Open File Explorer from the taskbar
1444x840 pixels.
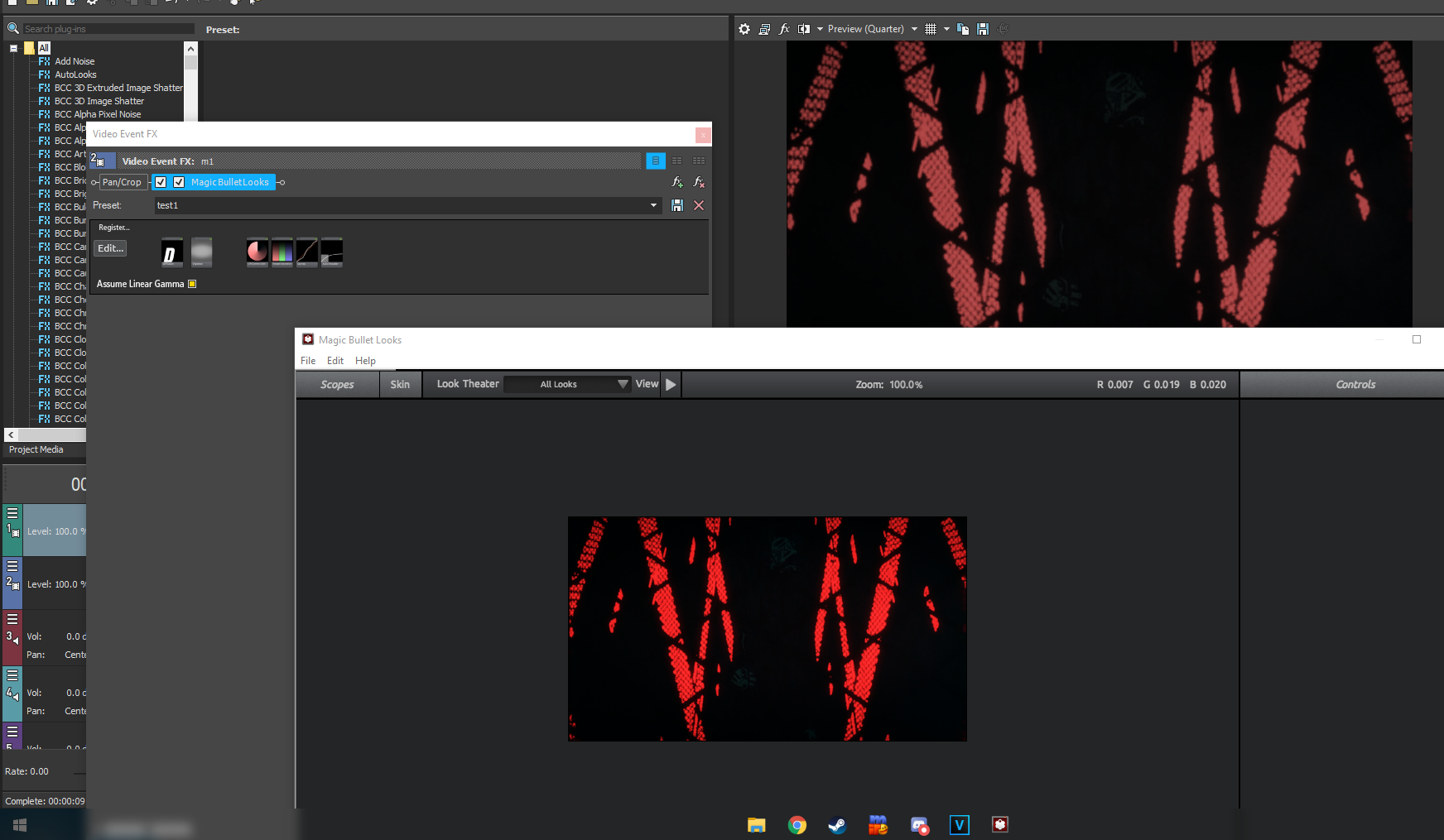(x=757, y=825)
